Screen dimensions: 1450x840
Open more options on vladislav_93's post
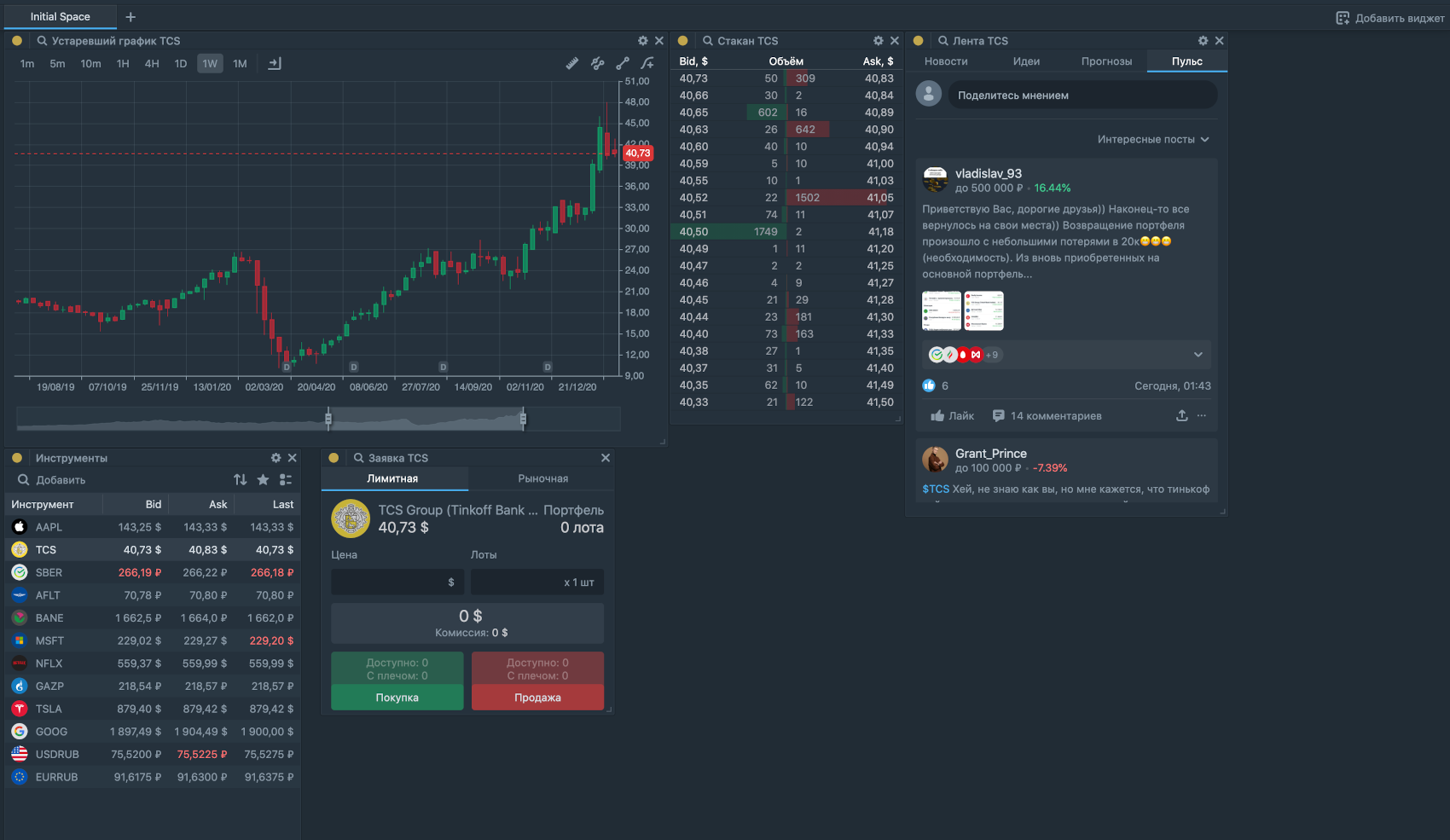(x=1202, y=416)
